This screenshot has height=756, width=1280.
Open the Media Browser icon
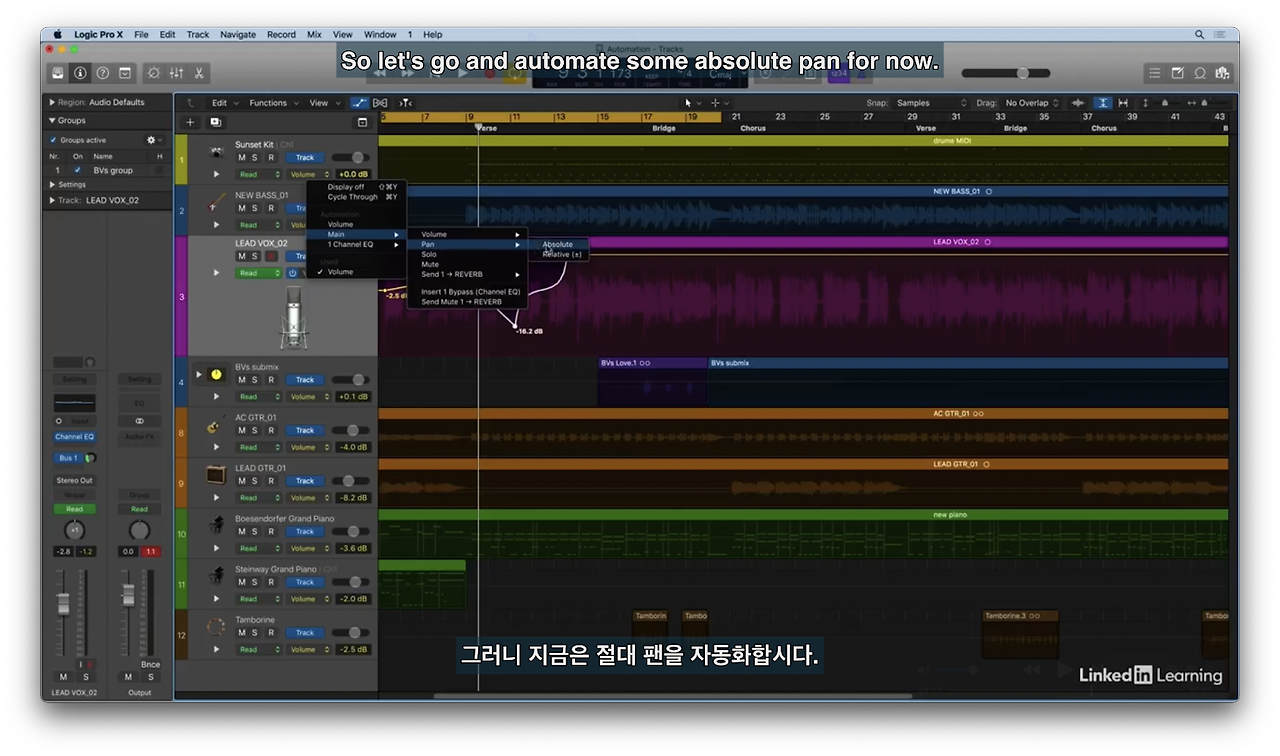point(1222,73)
